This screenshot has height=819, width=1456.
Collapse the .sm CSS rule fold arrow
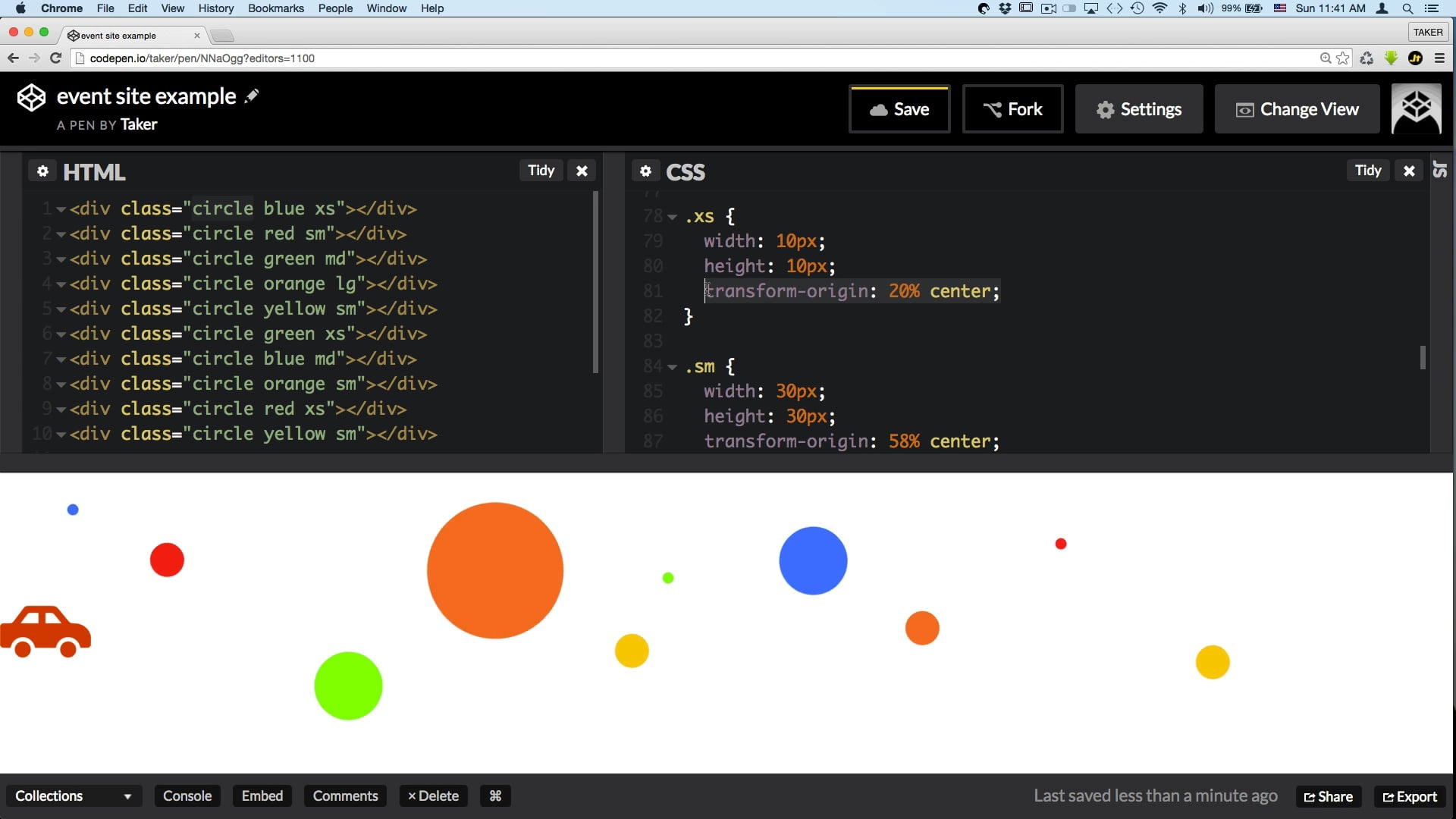pos(672,367)
